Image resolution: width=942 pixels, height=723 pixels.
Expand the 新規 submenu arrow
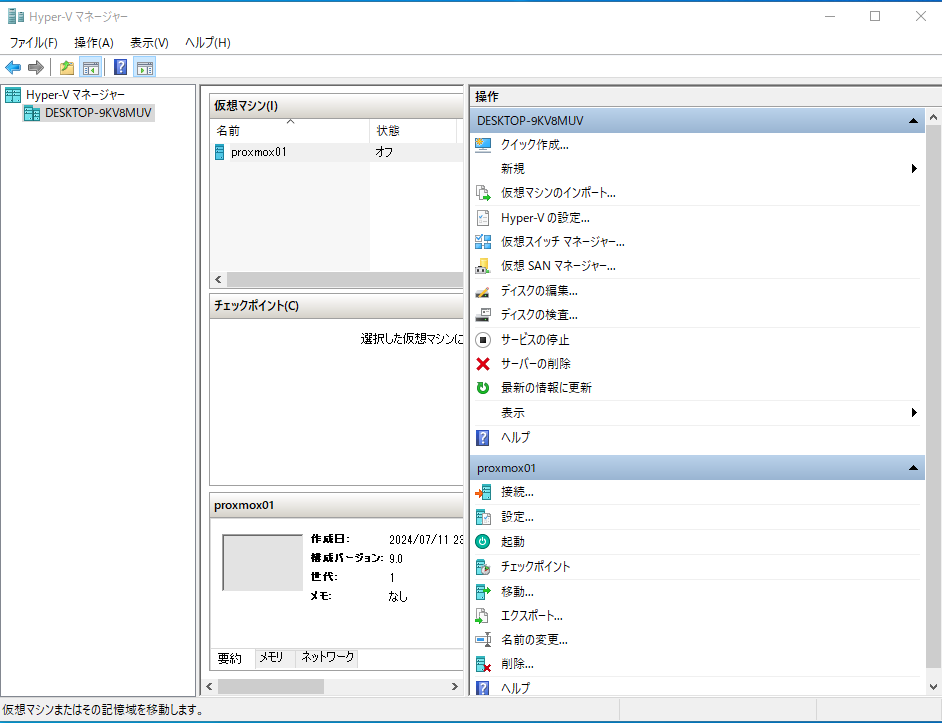914,169
